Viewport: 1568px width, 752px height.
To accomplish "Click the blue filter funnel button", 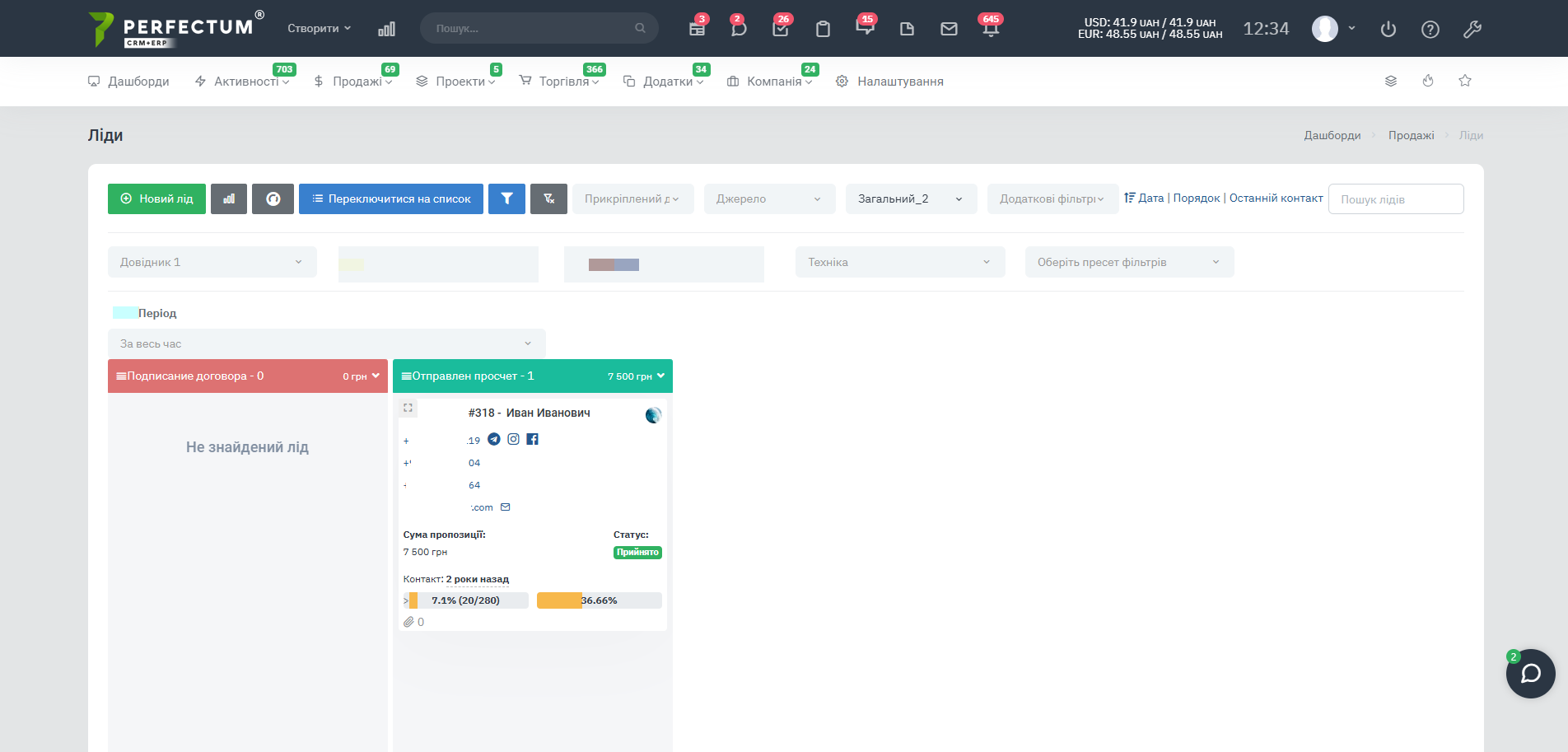I will point(506,199).
